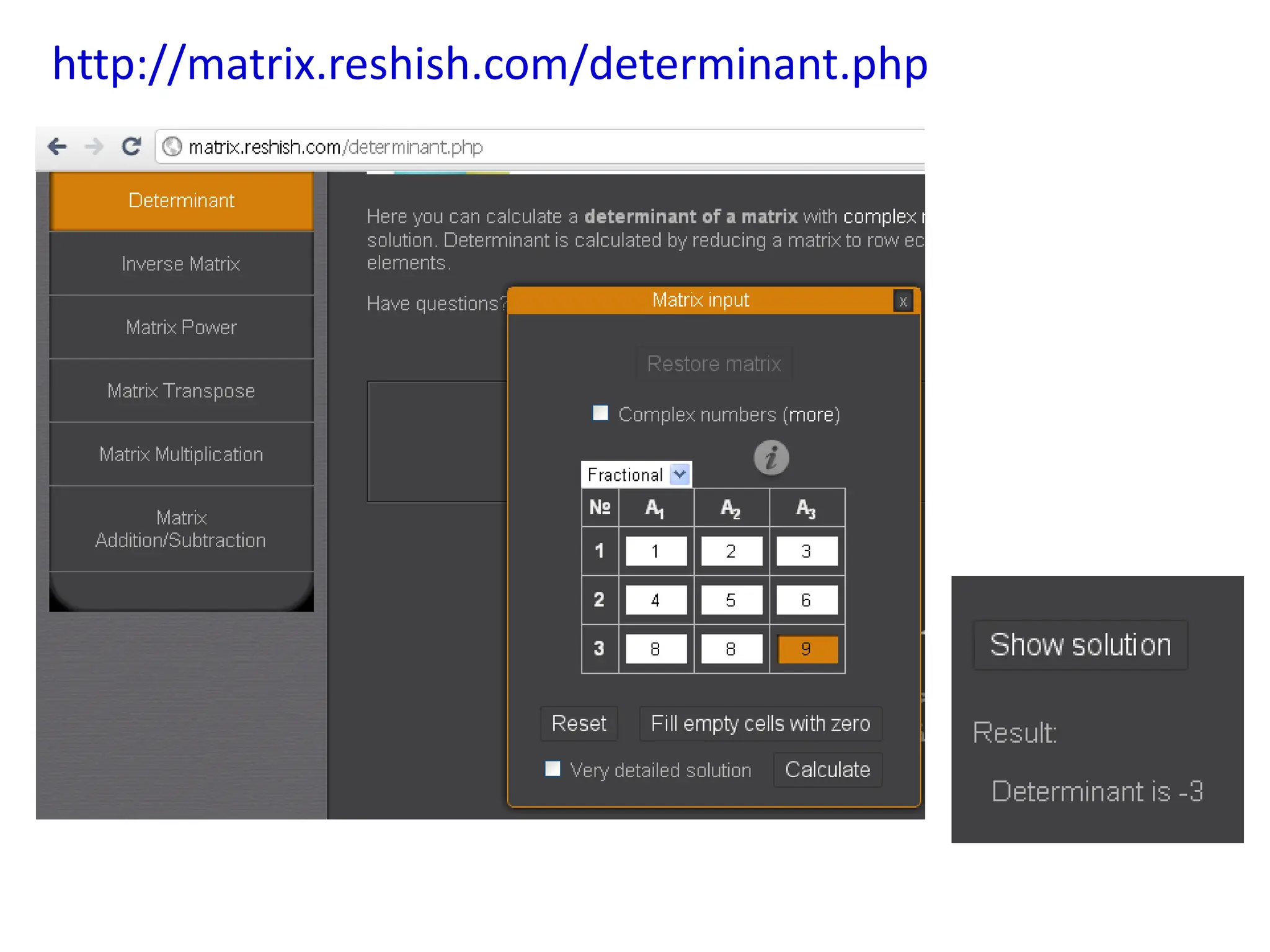This screenshot has width=1270, height=952.
Task: Click the № column header
Action: pos(600,508)
